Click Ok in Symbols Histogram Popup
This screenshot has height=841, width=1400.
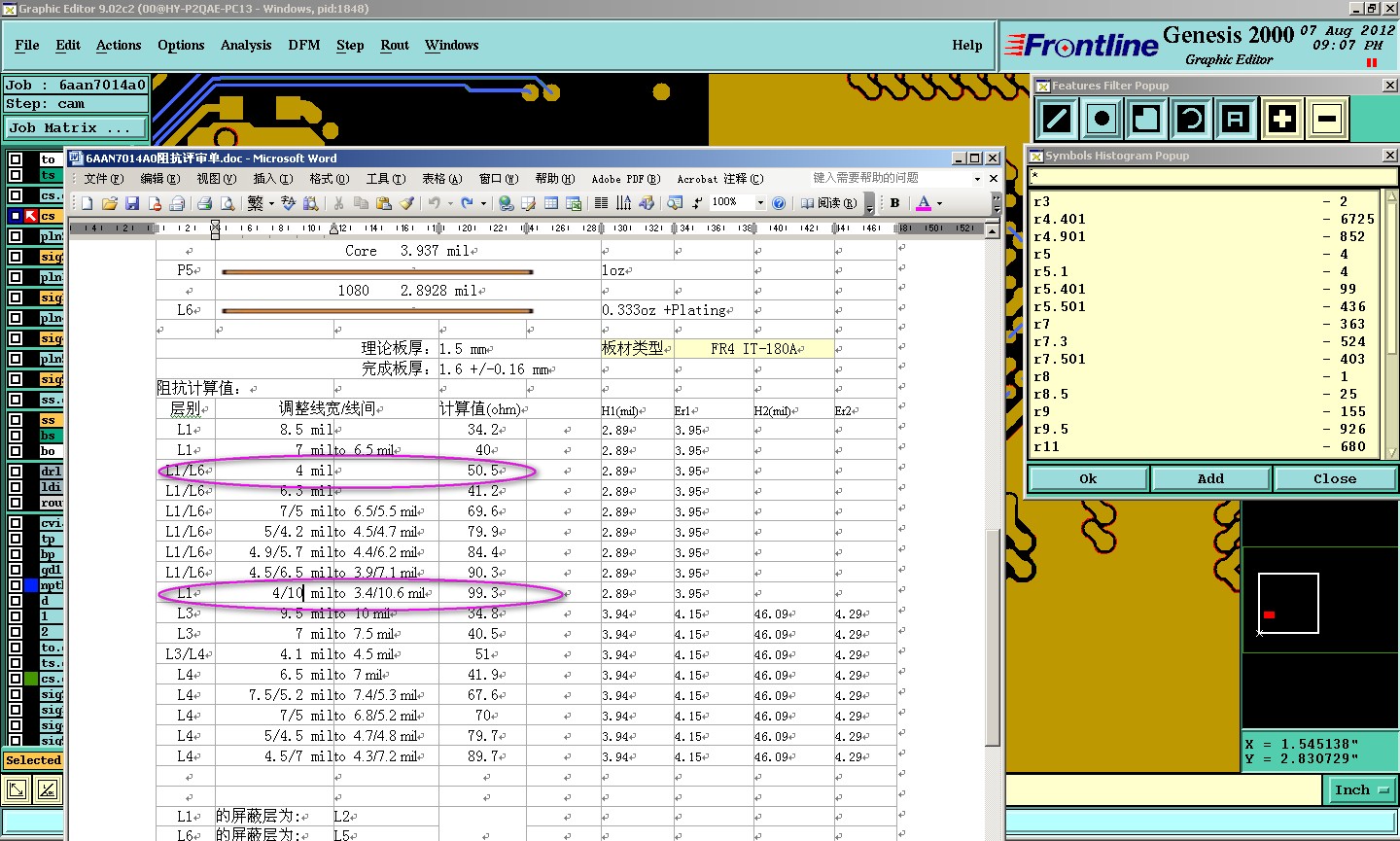coord(1088,478)
